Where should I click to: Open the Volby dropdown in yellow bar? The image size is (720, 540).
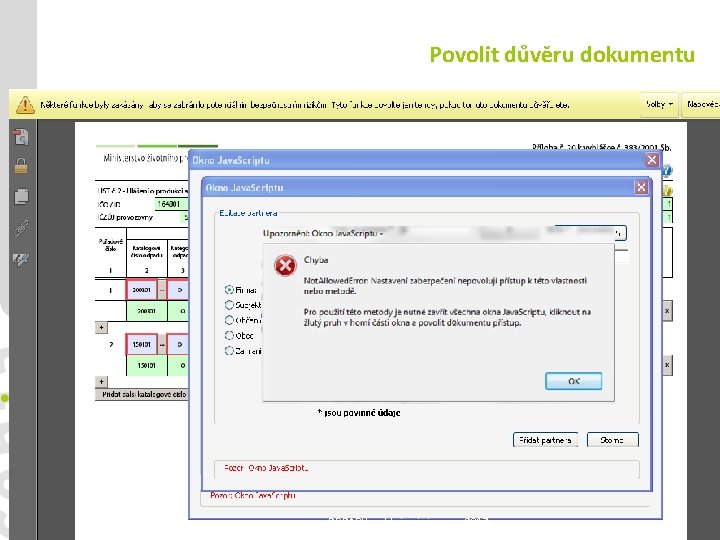pyautogui.click(x=658, y=104)
